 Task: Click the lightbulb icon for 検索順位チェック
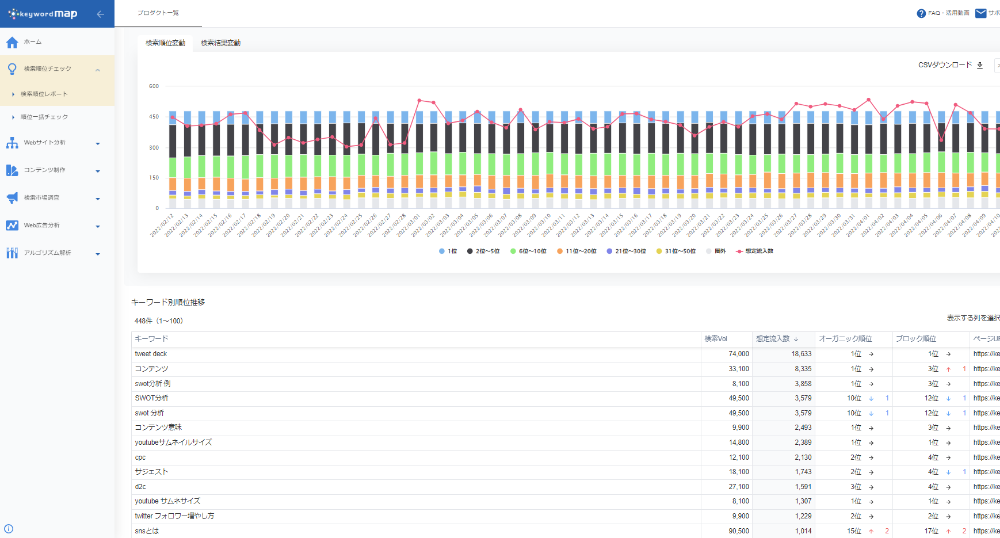[x=12, y=70]
